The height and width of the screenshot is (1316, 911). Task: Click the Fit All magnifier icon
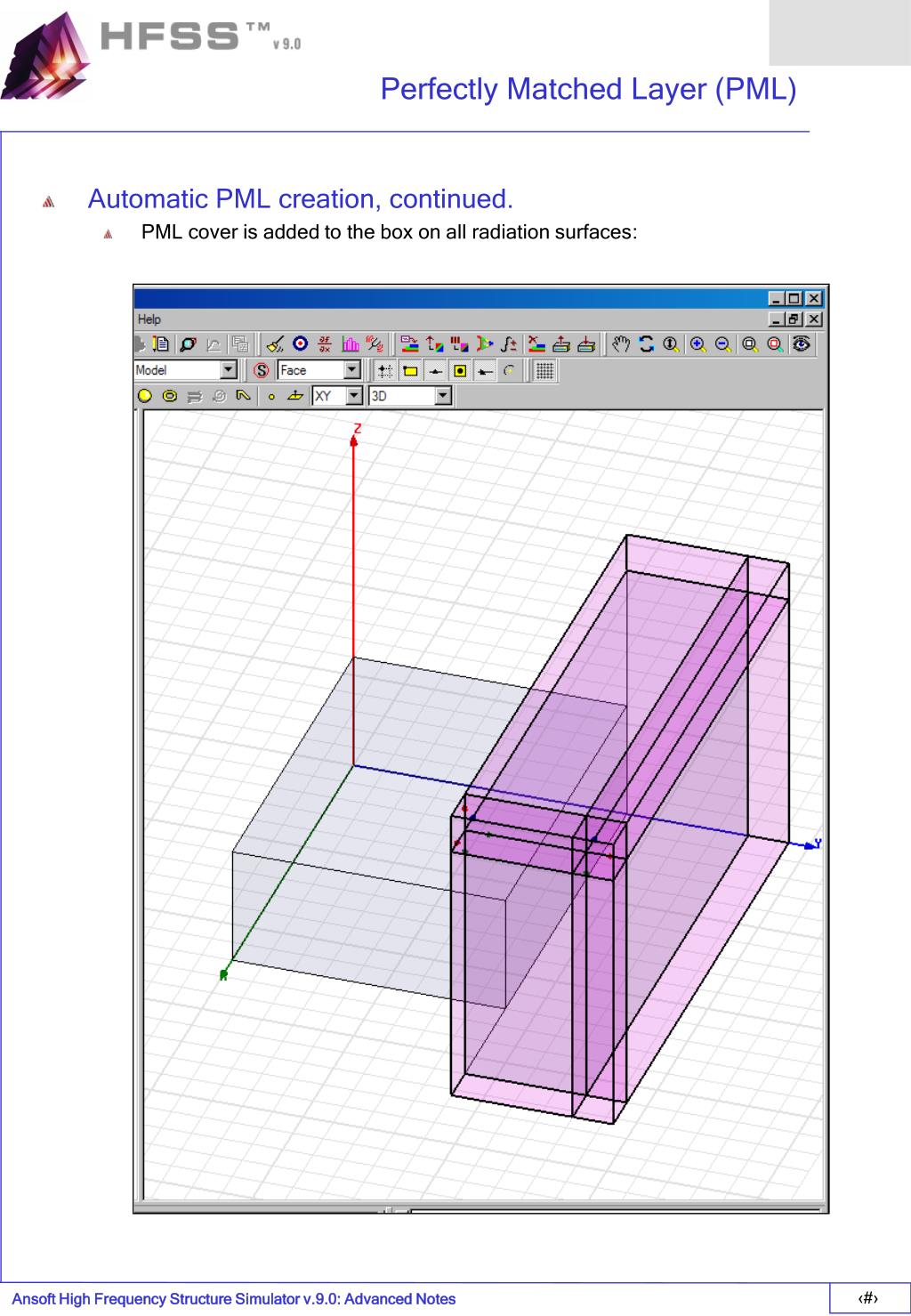750,344
